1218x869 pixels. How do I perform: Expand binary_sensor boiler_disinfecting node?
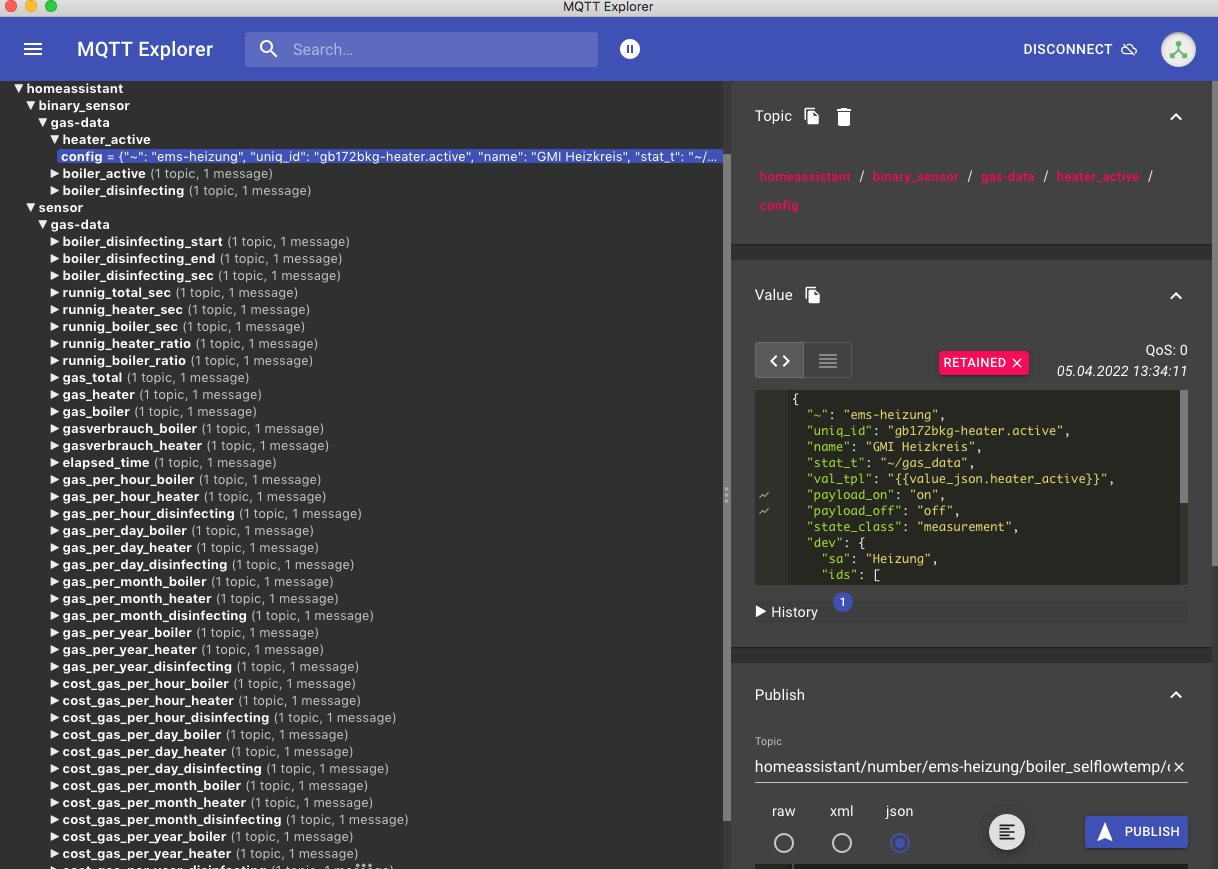56,191
